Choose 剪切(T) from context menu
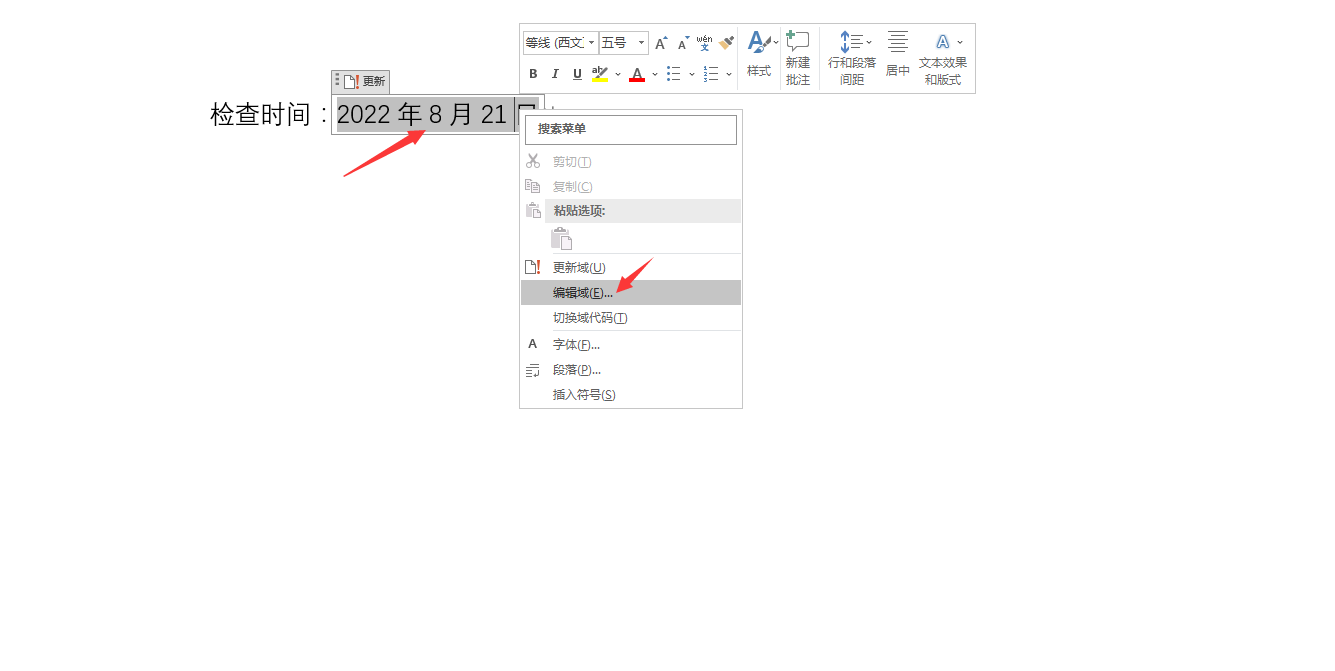The image size is (1335, 671). (631, 161)
